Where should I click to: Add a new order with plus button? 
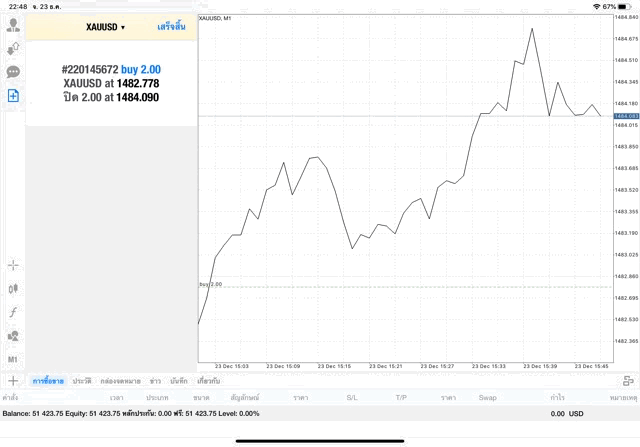[13, 381]
